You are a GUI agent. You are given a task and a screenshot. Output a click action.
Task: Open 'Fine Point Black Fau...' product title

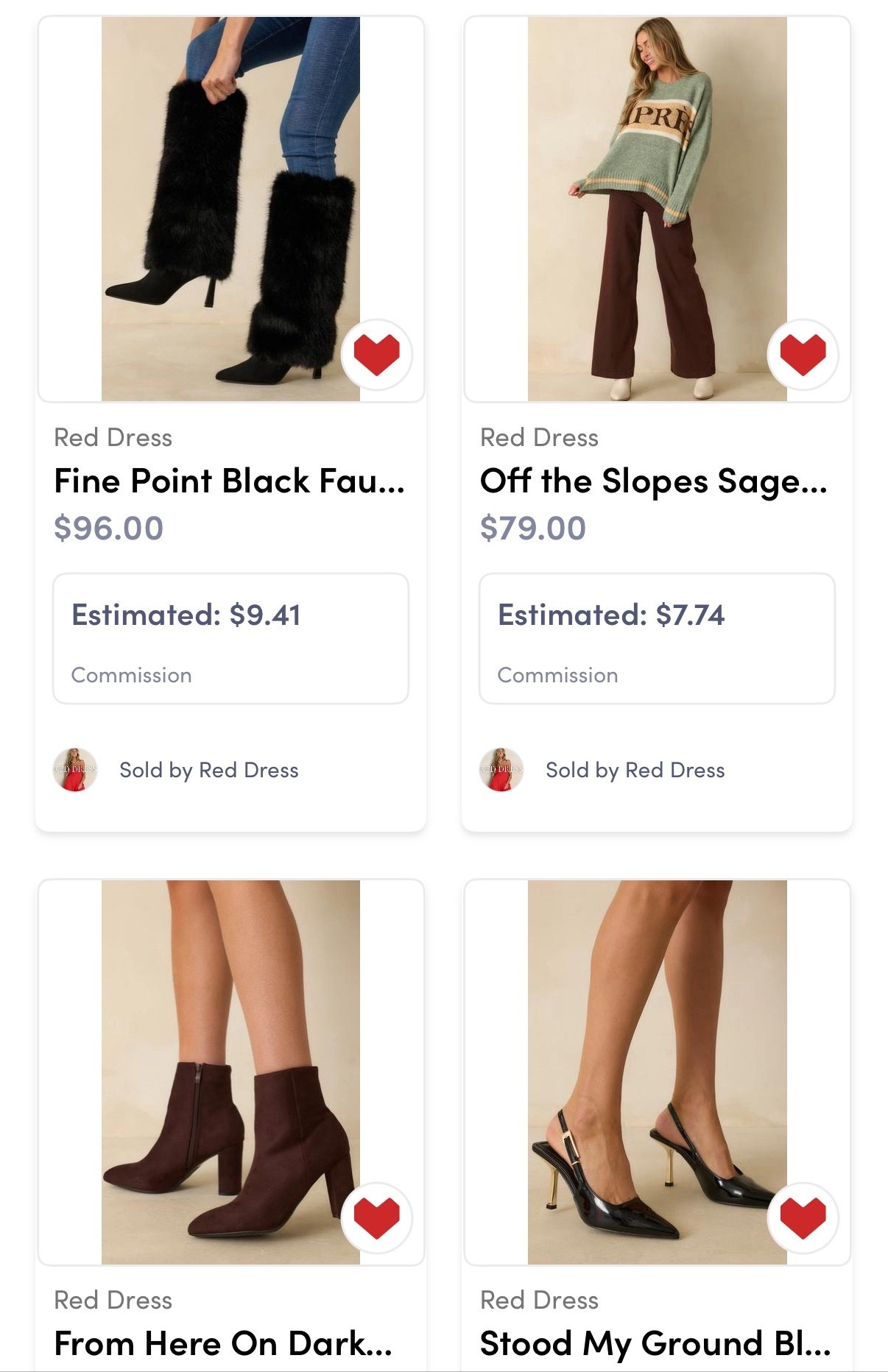(x=229, y=481)
